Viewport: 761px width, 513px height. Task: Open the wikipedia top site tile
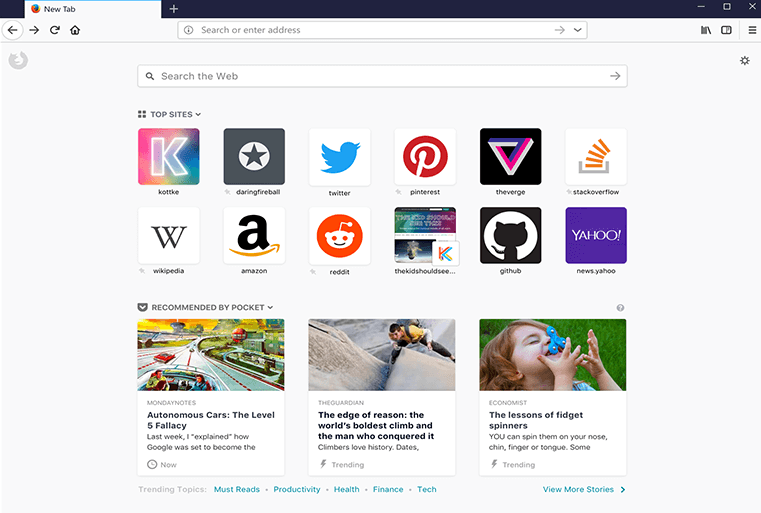click(168, 236)
